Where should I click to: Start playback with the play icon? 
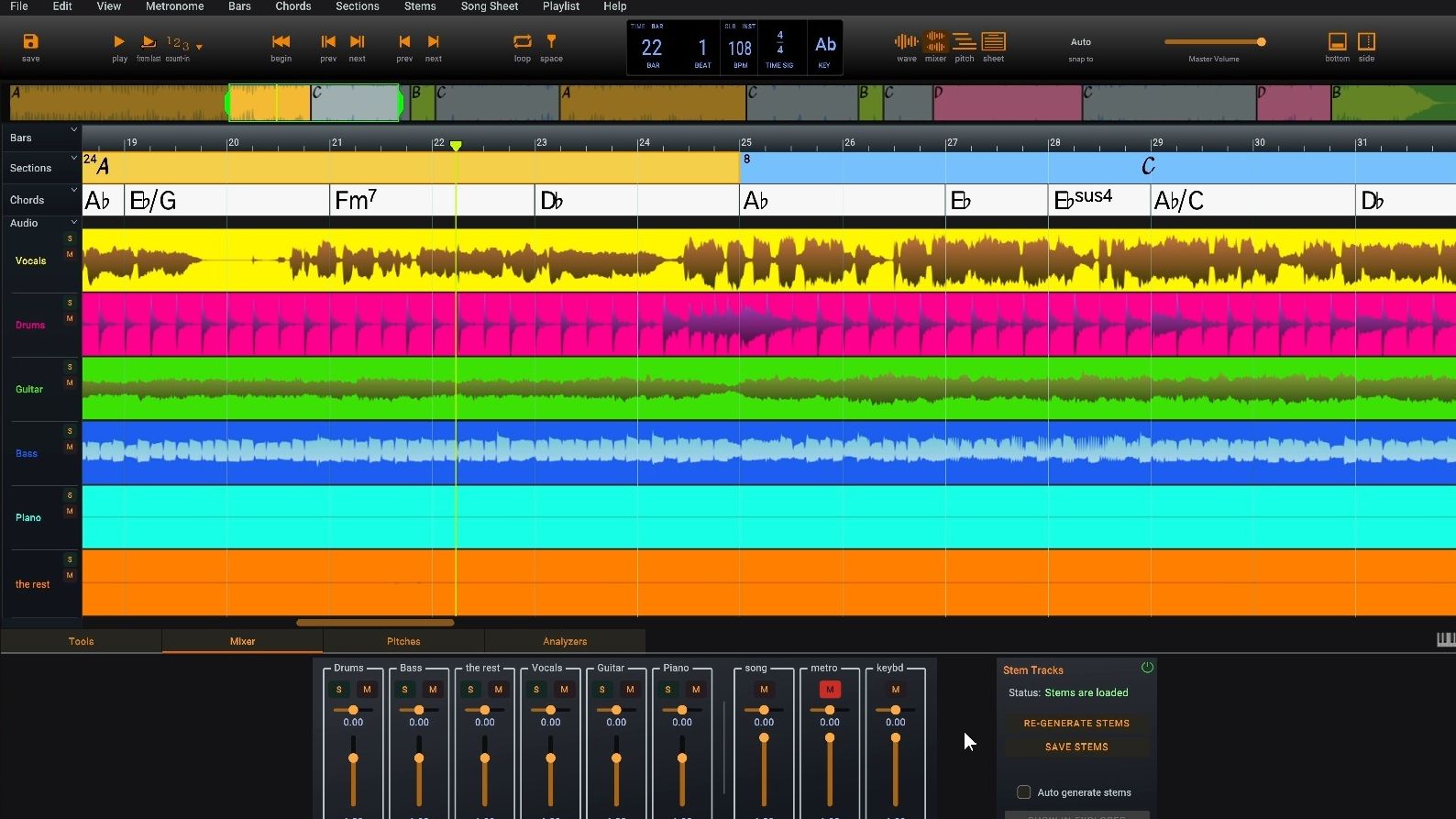coord(119,42)
